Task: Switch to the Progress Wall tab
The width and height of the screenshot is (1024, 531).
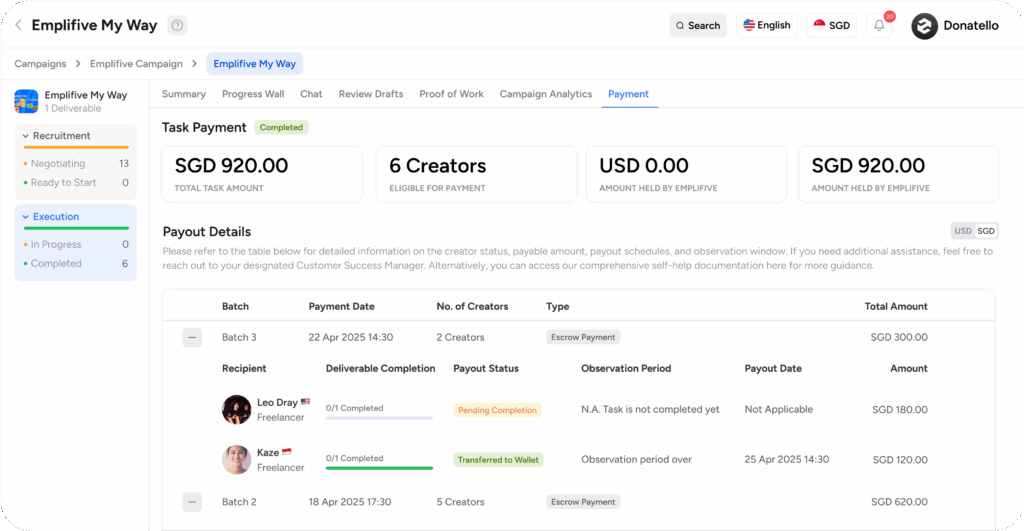Action: click(253, 94)
